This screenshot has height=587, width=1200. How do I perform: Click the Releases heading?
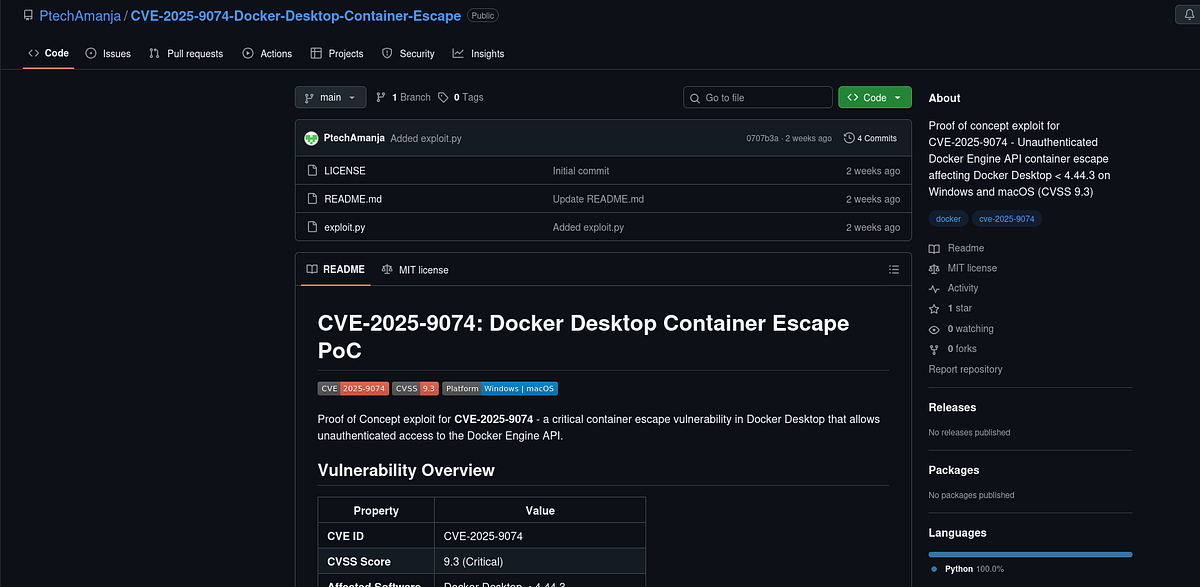point(952,407)
